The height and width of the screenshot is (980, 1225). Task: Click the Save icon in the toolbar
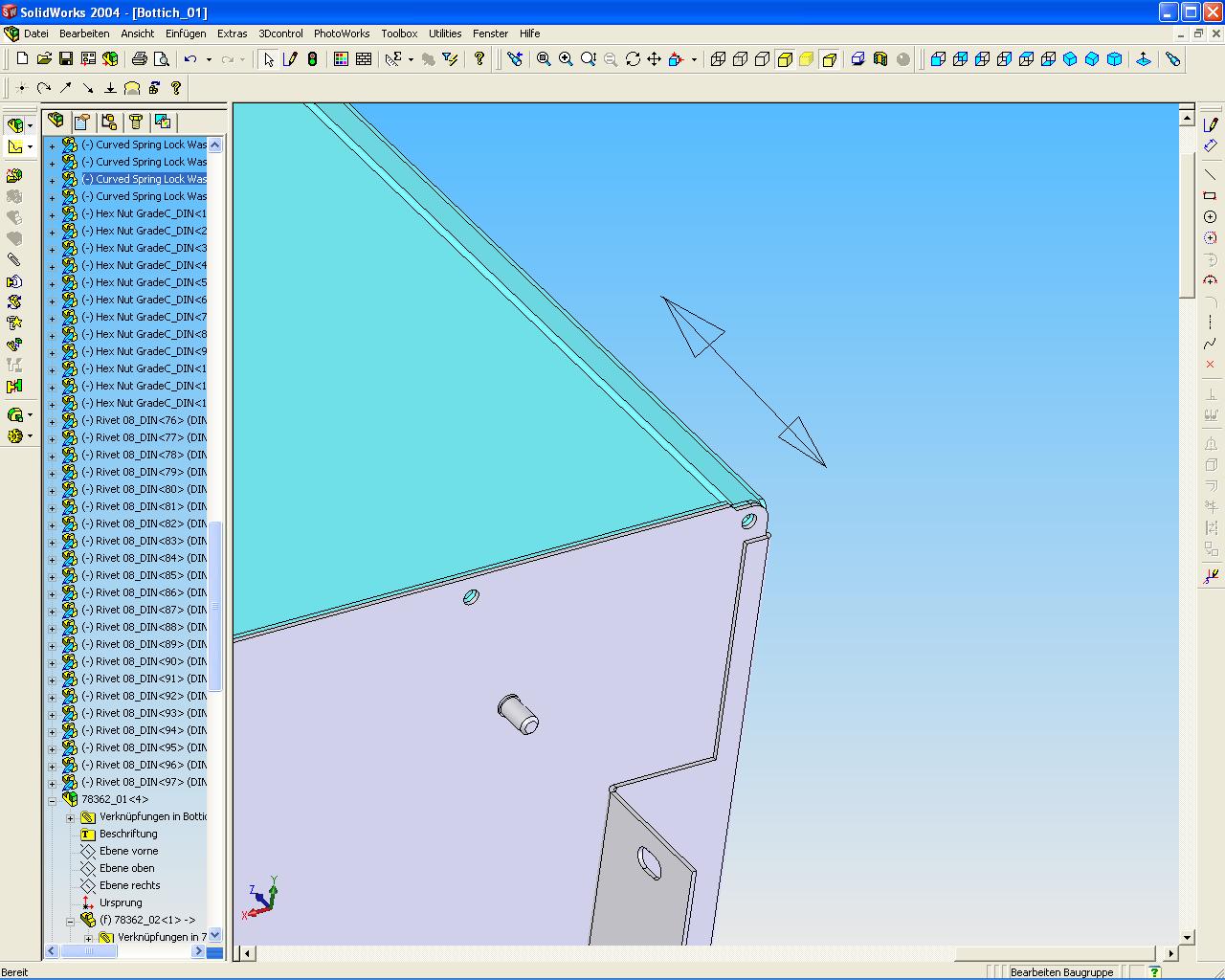click(66, 59)
